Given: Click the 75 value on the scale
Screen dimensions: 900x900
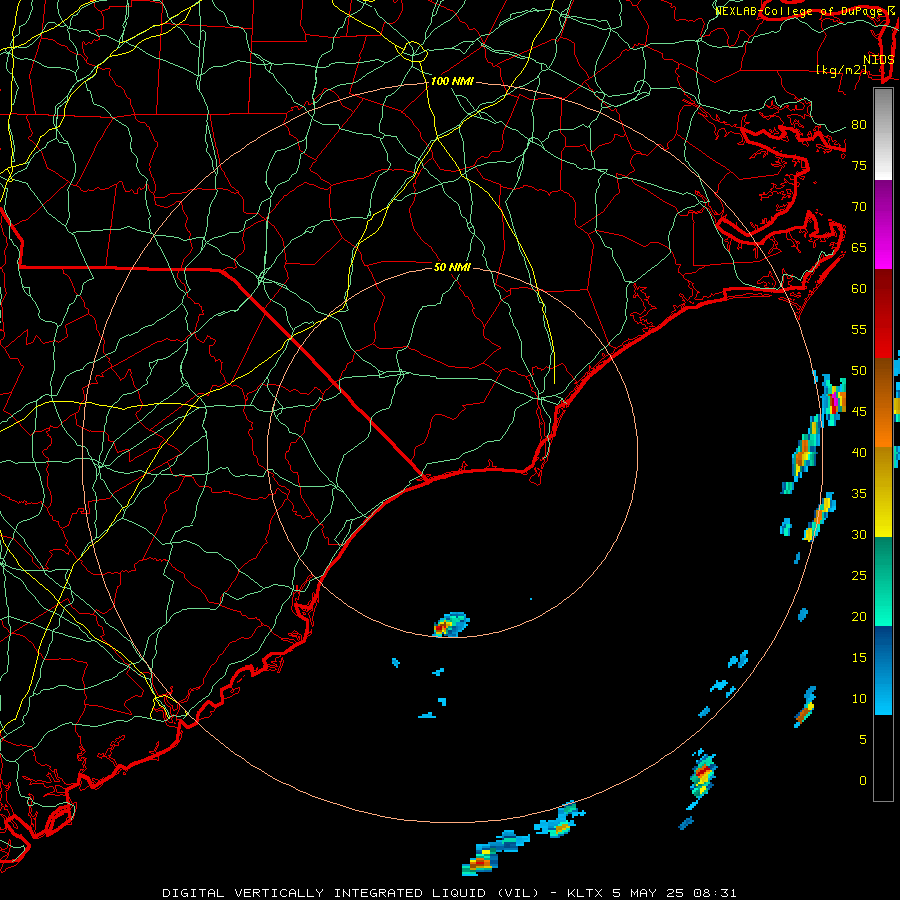Looking at the screenshot, I should tap(859, 166).
